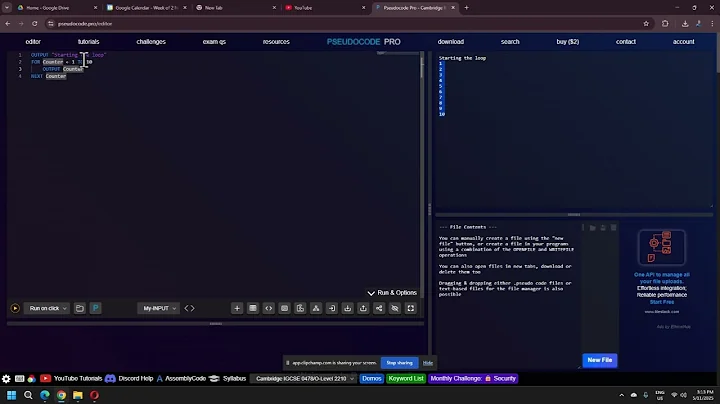This screenshot has width=720, height=404.
Task: Click the table layout icon in toolbar
Action: (253, 309)
